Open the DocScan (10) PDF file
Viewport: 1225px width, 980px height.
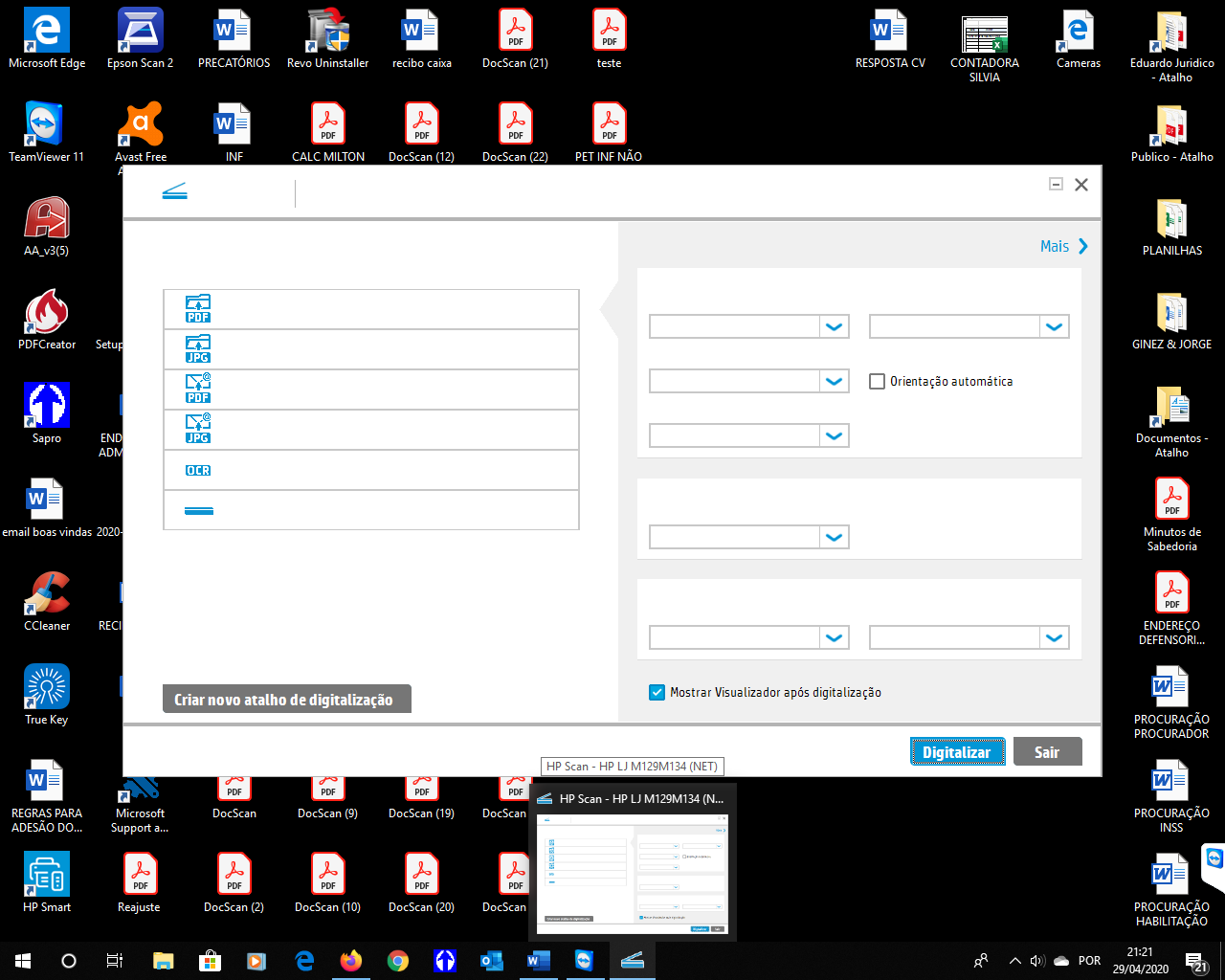328,882
